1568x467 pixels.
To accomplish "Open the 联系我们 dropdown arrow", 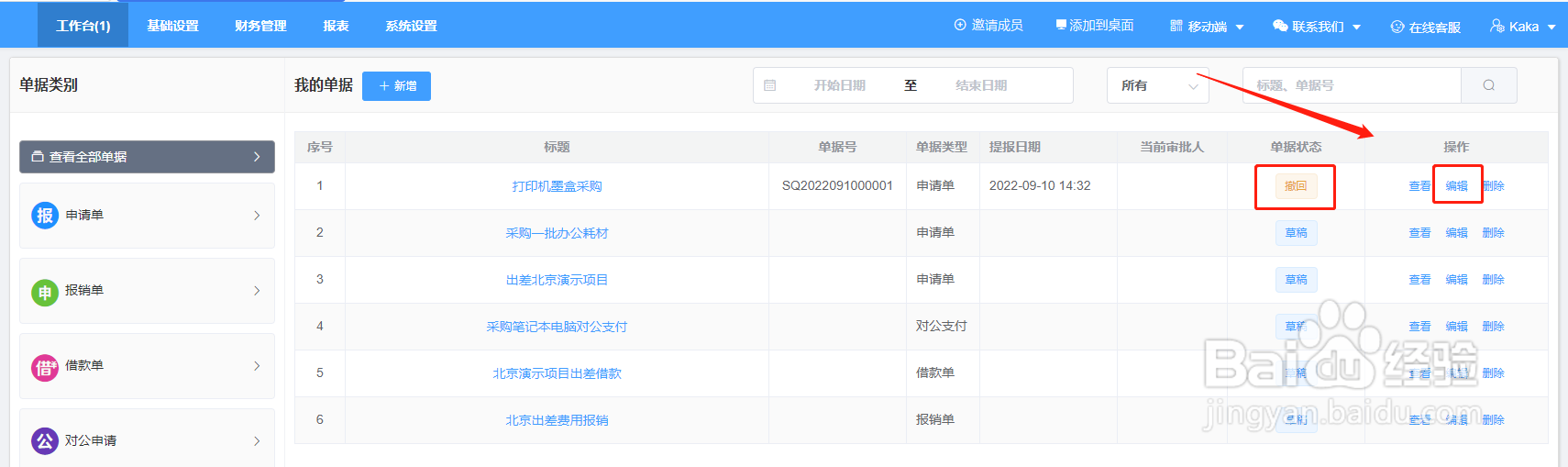I will point(1356,28).
